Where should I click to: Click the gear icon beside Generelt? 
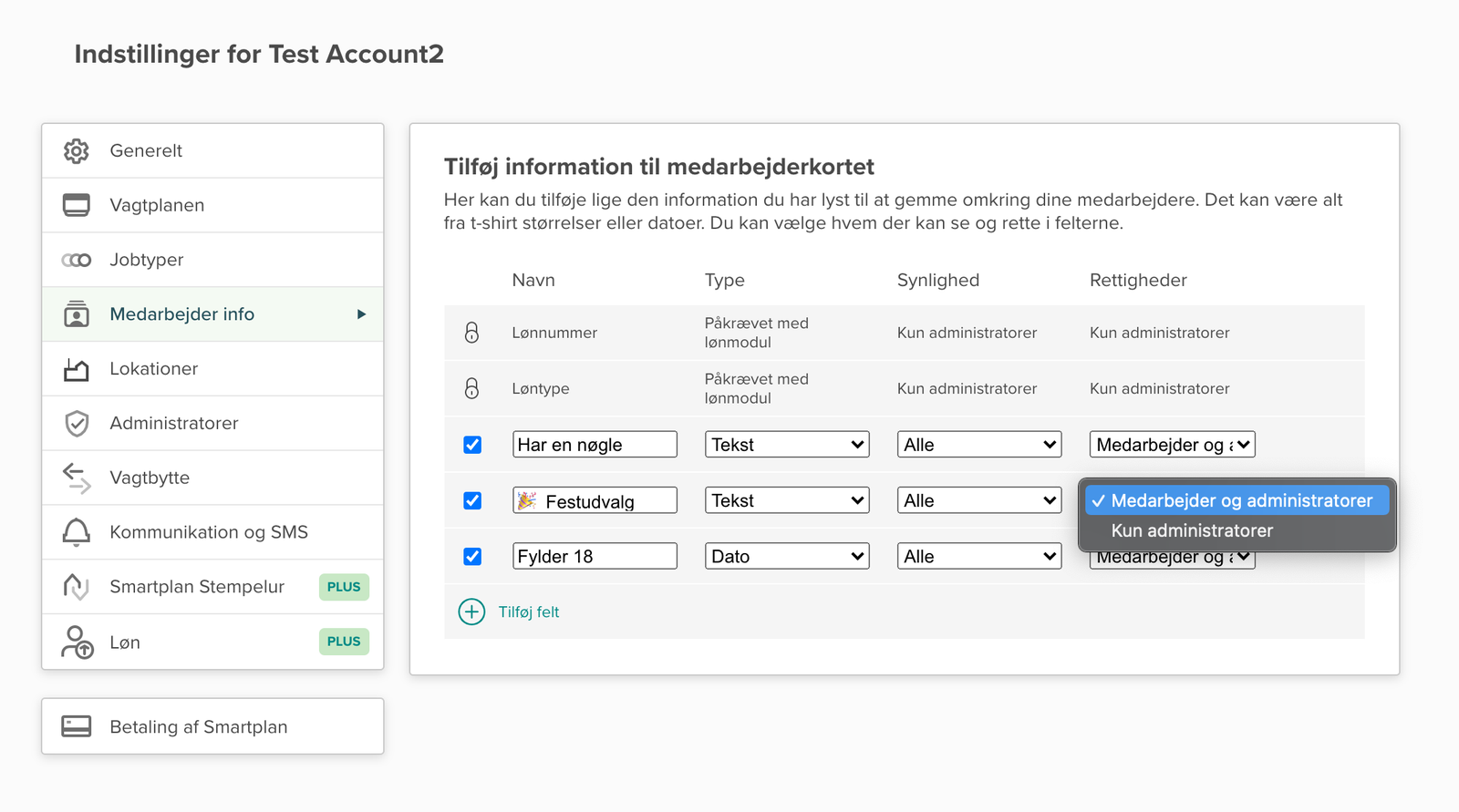[x=77, y=151]
